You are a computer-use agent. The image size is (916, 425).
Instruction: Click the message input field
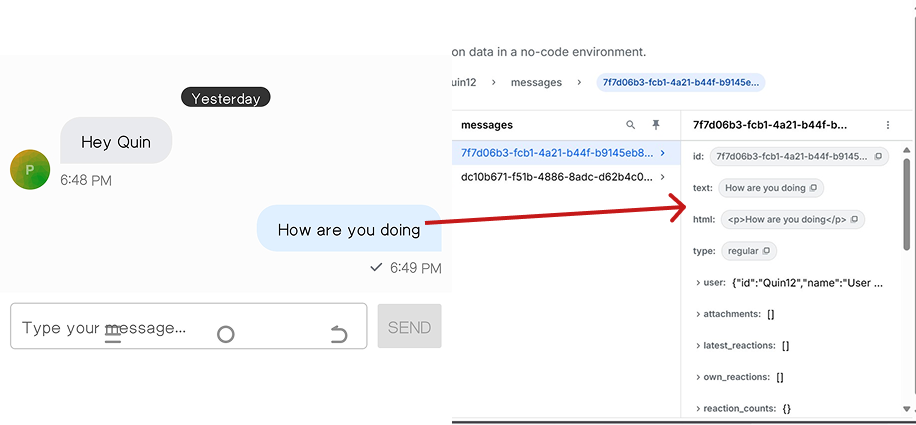pyautogui.click(x=188, y=327)
